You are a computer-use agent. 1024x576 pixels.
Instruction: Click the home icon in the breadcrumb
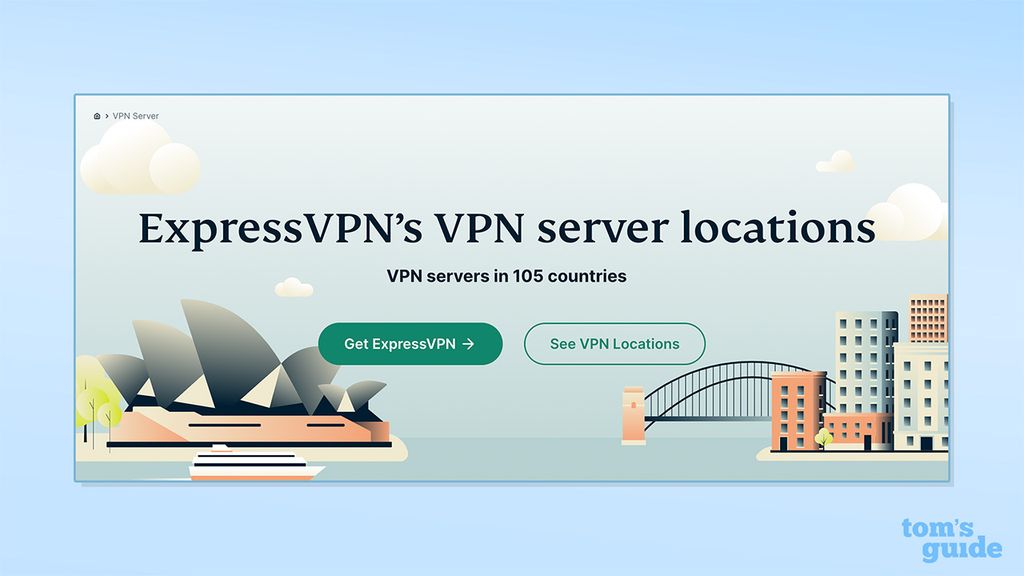pyautogui.click(x=97, y=116)
